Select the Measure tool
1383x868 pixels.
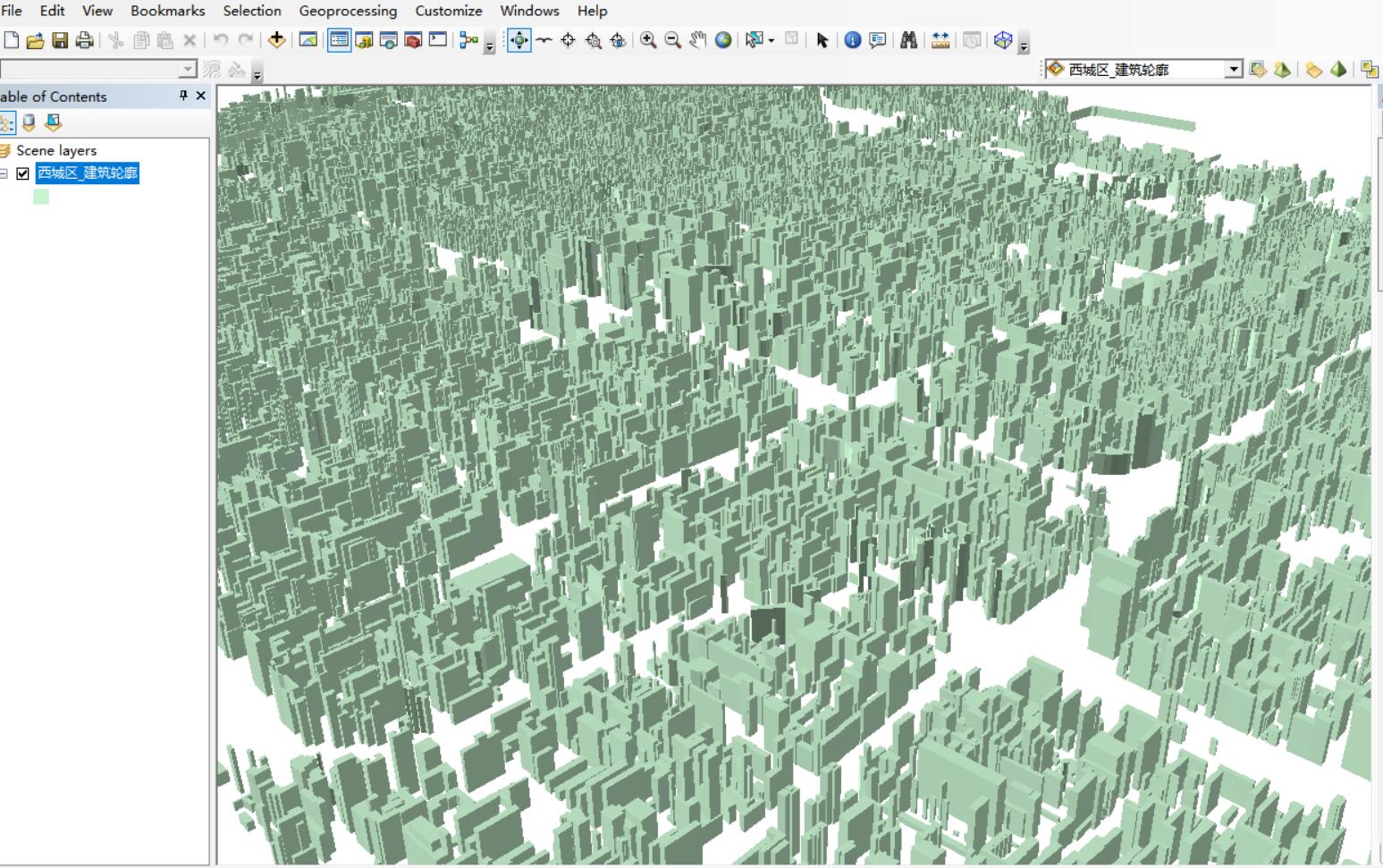coord(940,40)
